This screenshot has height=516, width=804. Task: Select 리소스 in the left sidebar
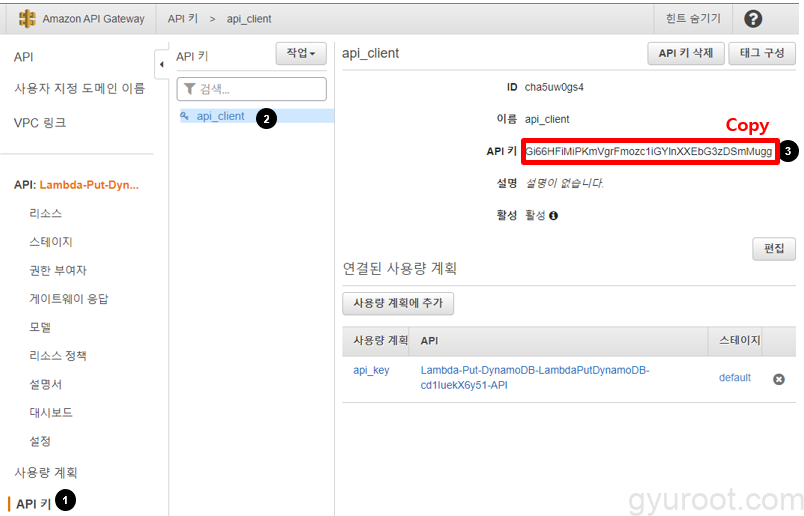pyautogui.click(x=45, y=213)
